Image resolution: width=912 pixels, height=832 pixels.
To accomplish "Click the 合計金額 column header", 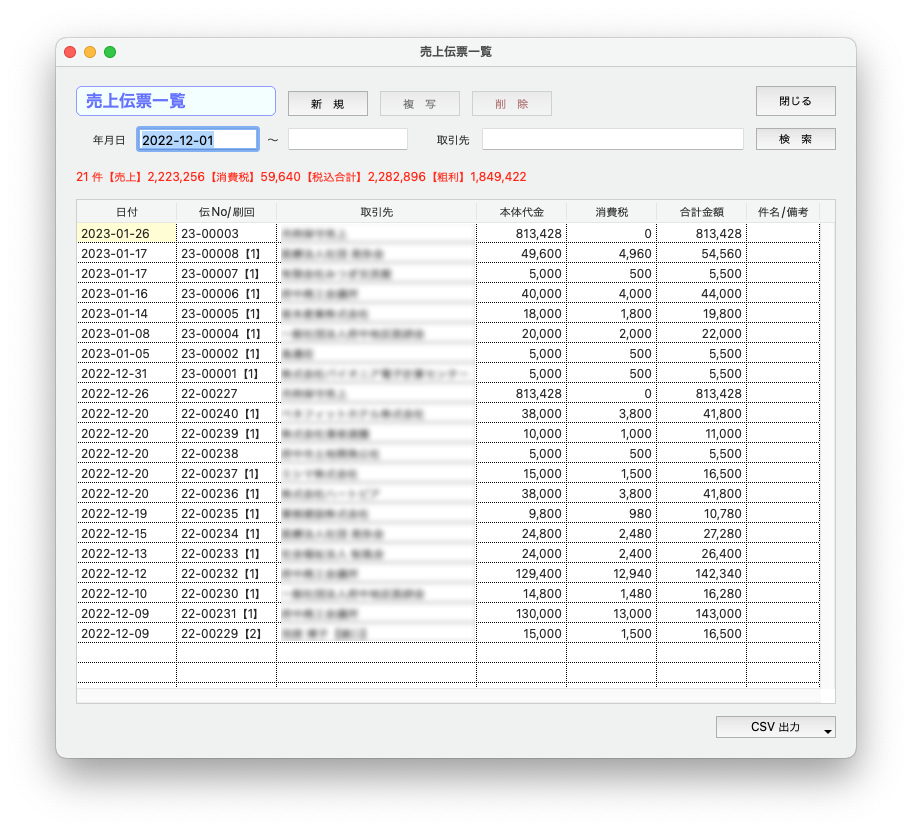I will click(701, 212).
